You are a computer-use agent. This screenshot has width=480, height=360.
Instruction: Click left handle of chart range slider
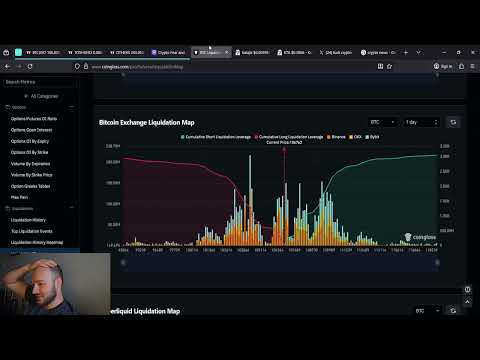(123, 262)
